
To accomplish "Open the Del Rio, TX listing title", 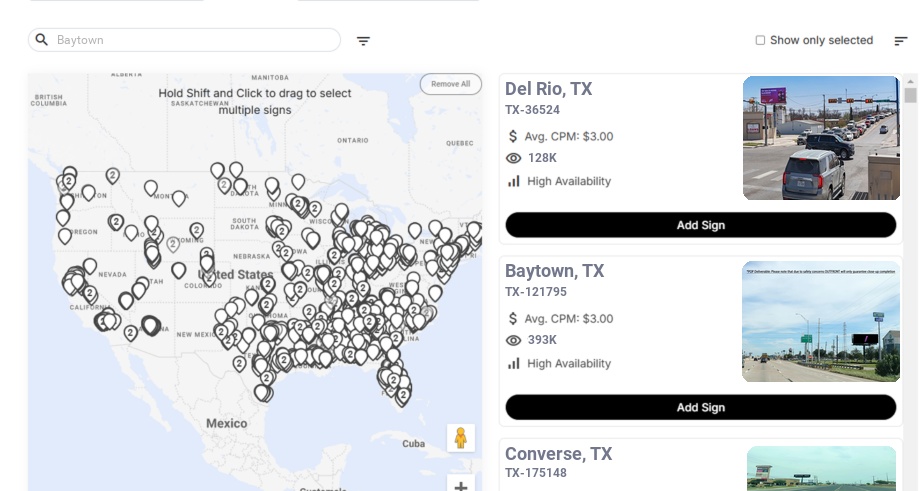I will (x=548, y=89).
